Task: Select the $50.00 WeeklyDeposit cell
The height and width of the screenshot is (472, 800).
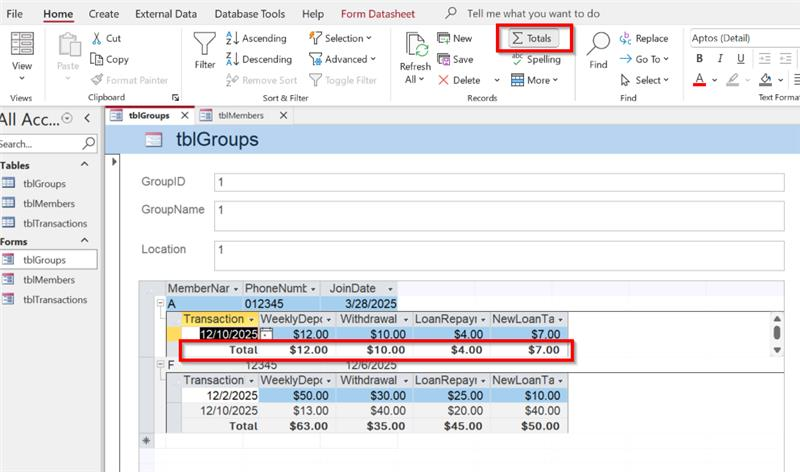Action: [x=297, y=395]
